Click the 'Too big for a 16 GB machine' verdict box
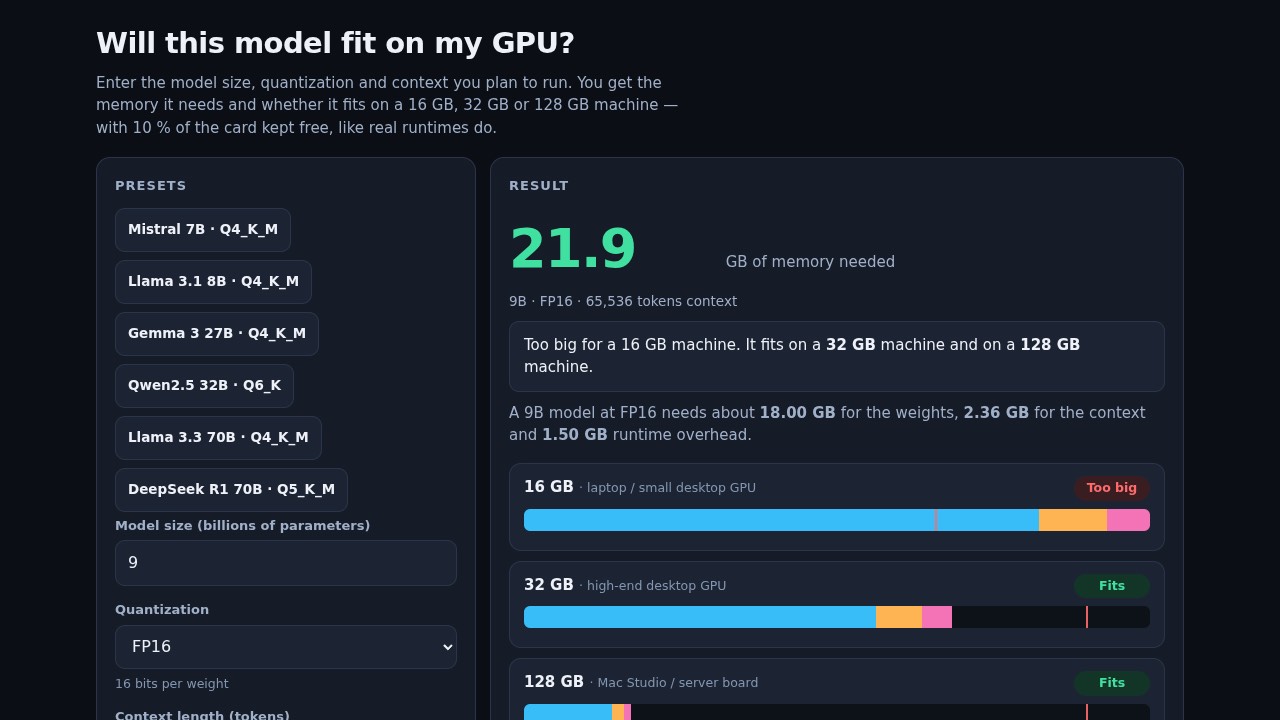This screenshot has height=720, width=1280. click(x=837, y=356)
